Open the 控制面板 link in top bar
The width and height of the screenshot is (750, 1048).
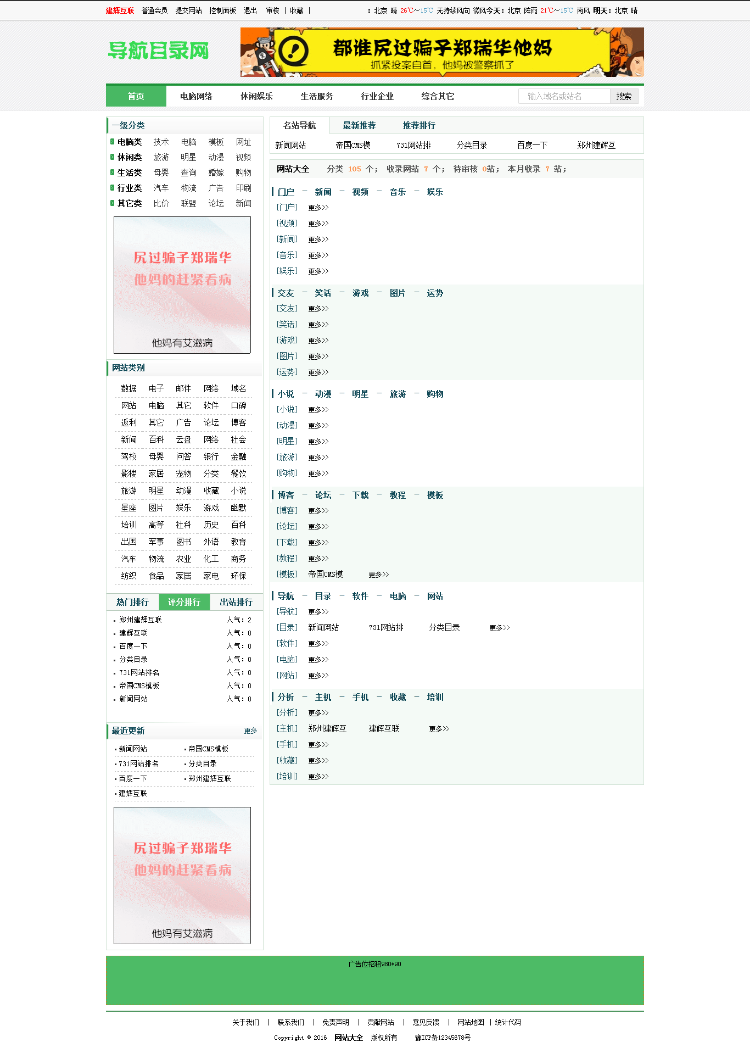223,11
